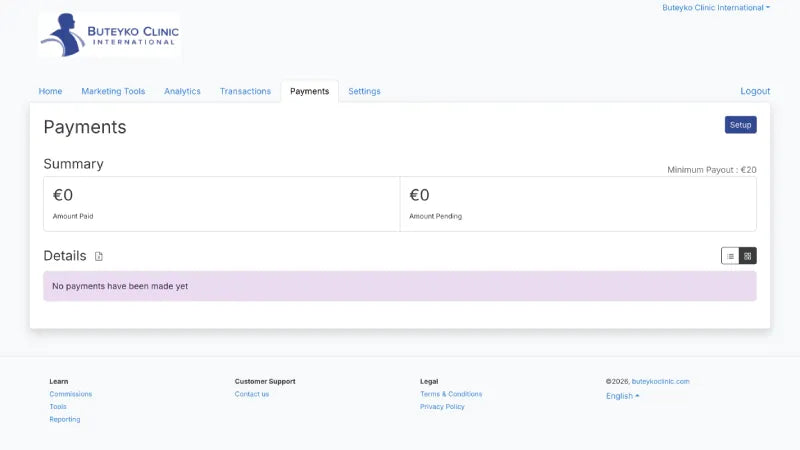
Task: Go to the Home tab
Action: pos(51,91)
